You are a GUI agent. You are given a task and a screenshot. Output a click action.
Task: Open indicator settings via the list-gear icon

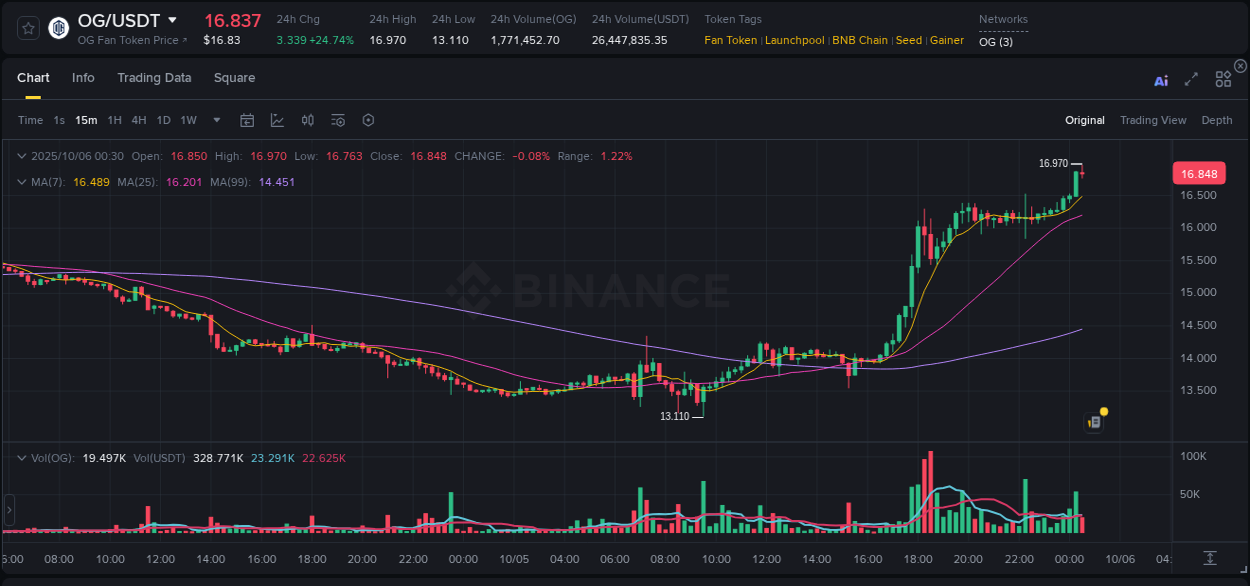click(x=338, y=120)
